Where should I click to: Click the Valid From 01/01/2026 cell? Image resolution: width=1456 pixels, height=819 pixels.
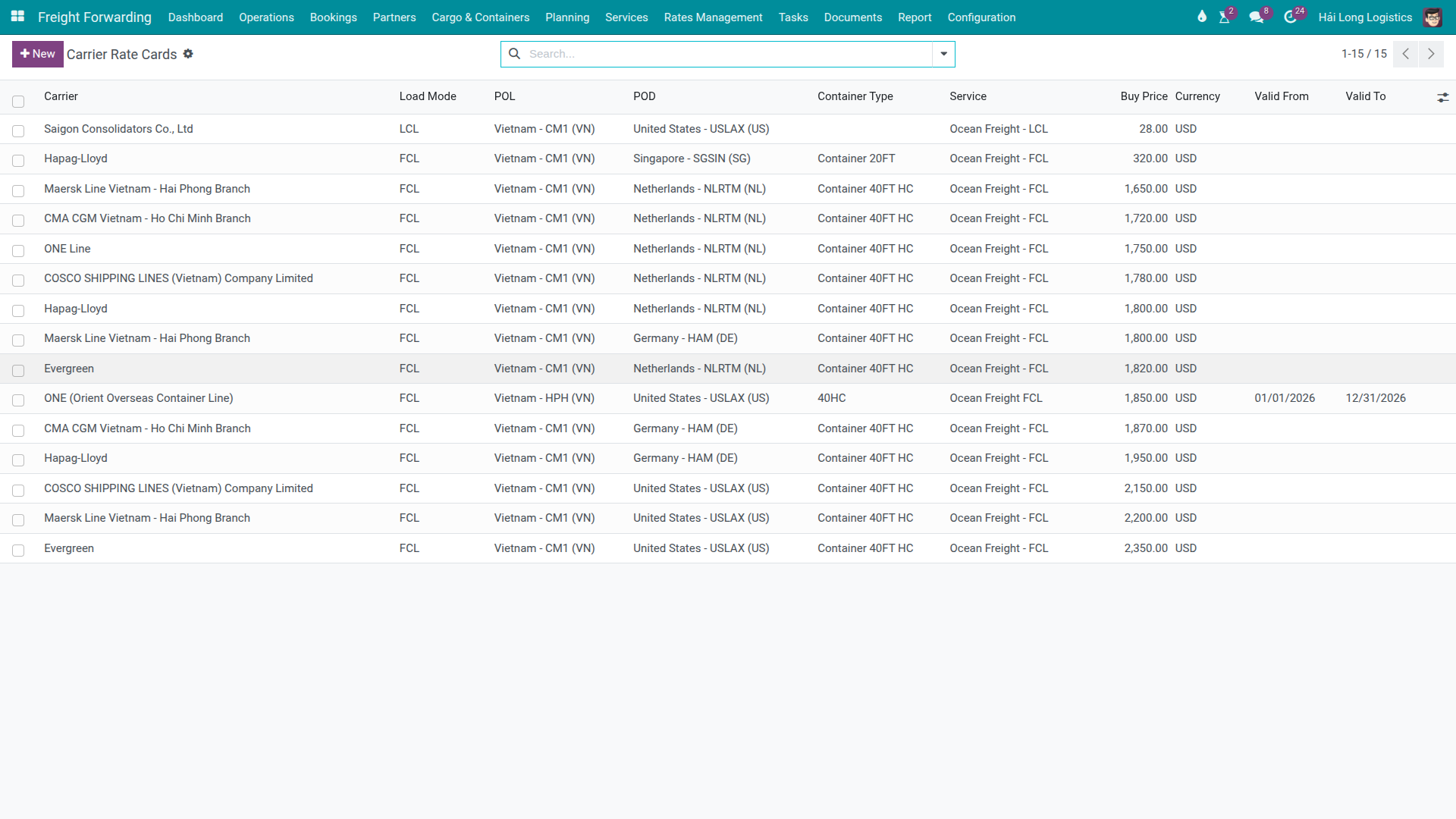pos(1285,398)
